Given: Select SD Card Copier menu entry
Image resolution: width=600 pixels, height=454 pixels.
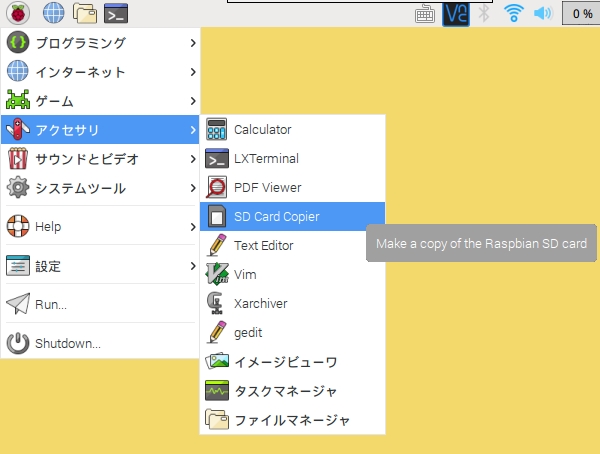Looking at the screenshot, I should (x=276, y=216).
